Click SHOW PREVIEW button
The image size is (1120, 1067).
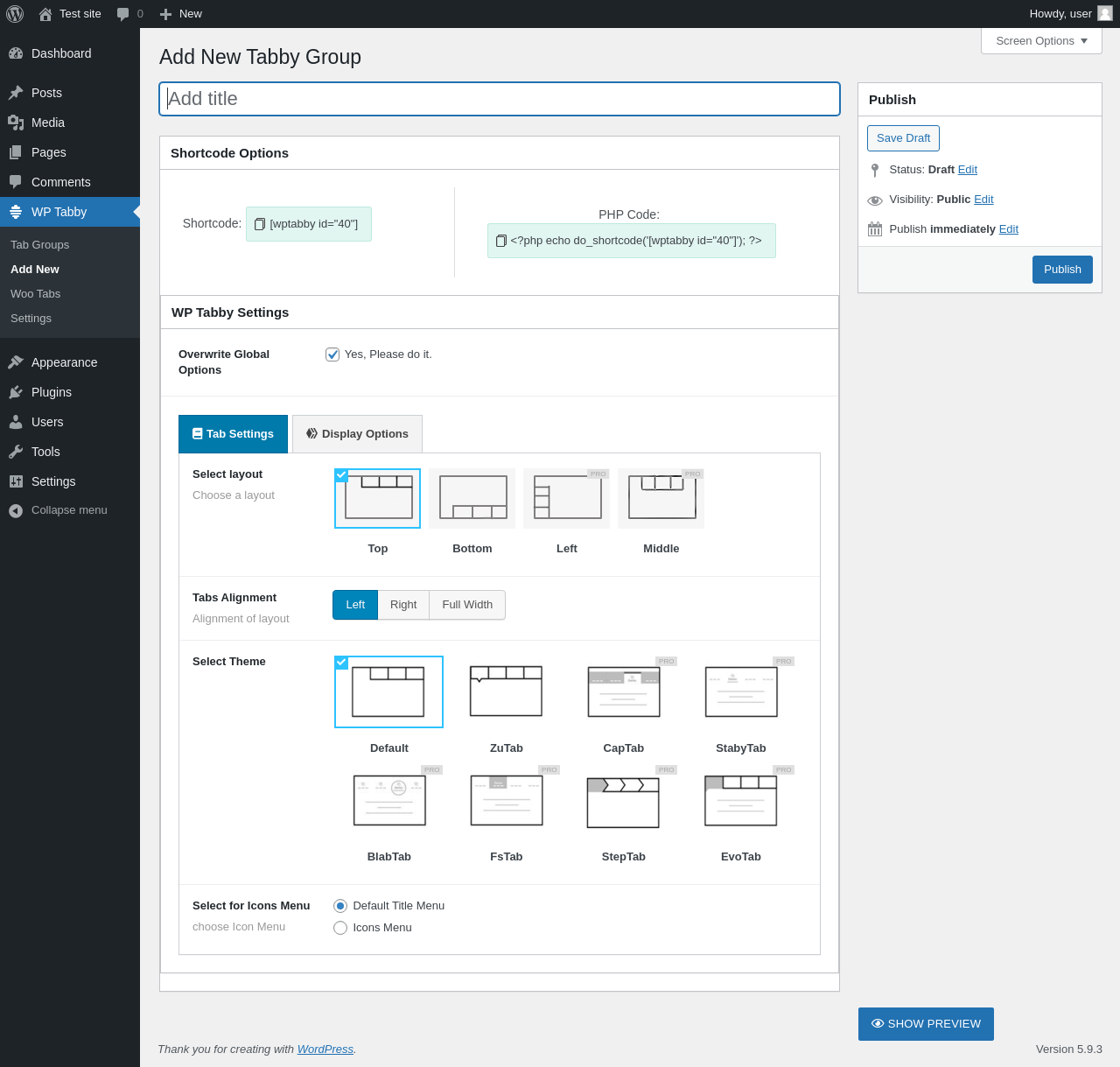pos(926,1024)
